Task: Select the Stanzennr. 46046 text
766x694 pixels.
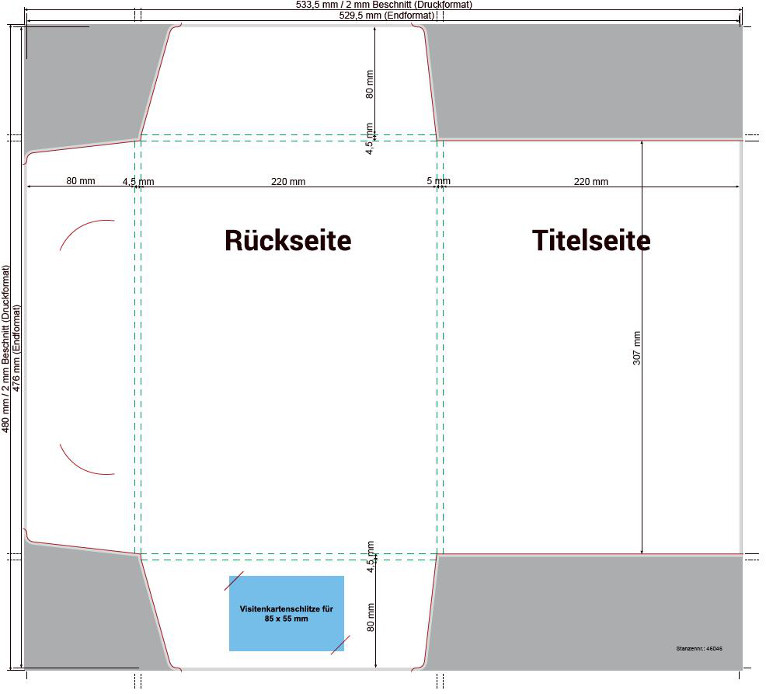Action: (699, 649)
